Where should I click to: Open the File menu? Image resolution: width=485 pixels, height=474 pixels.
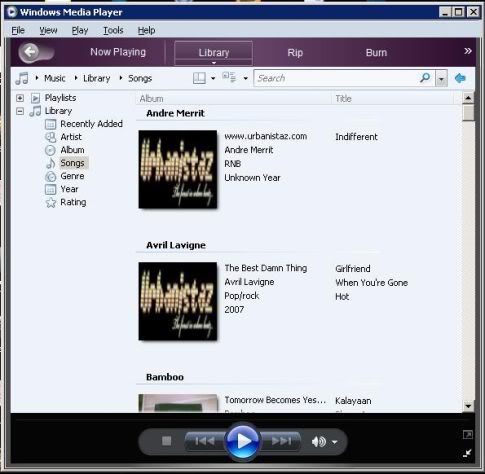click(x=18, y=30)
